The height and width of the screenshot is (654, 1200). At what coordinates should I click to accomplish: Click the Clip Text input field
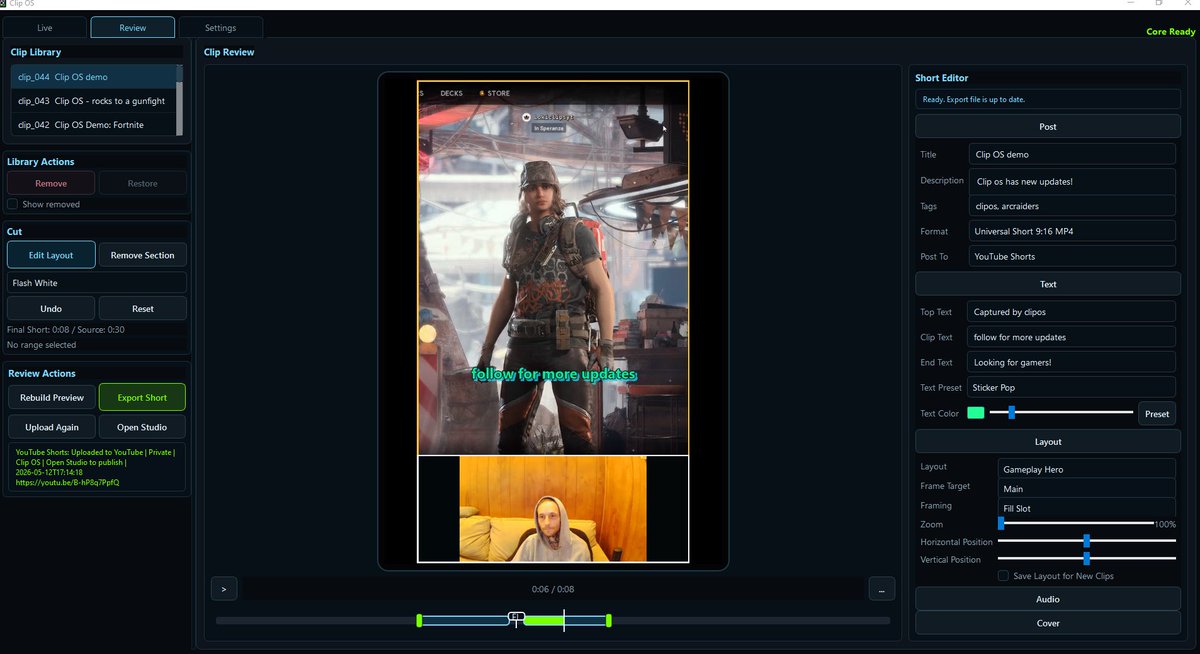(x=1072, y=337)
